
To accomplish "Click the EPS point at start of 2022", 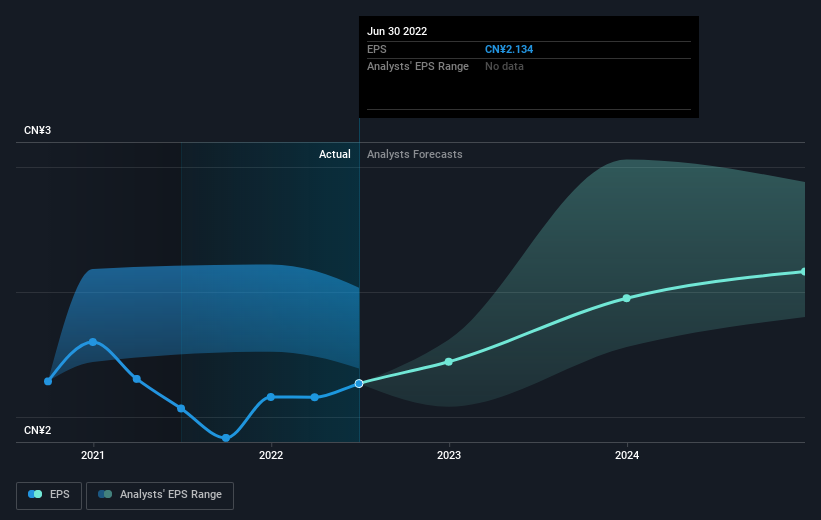I will pos(271,397).
